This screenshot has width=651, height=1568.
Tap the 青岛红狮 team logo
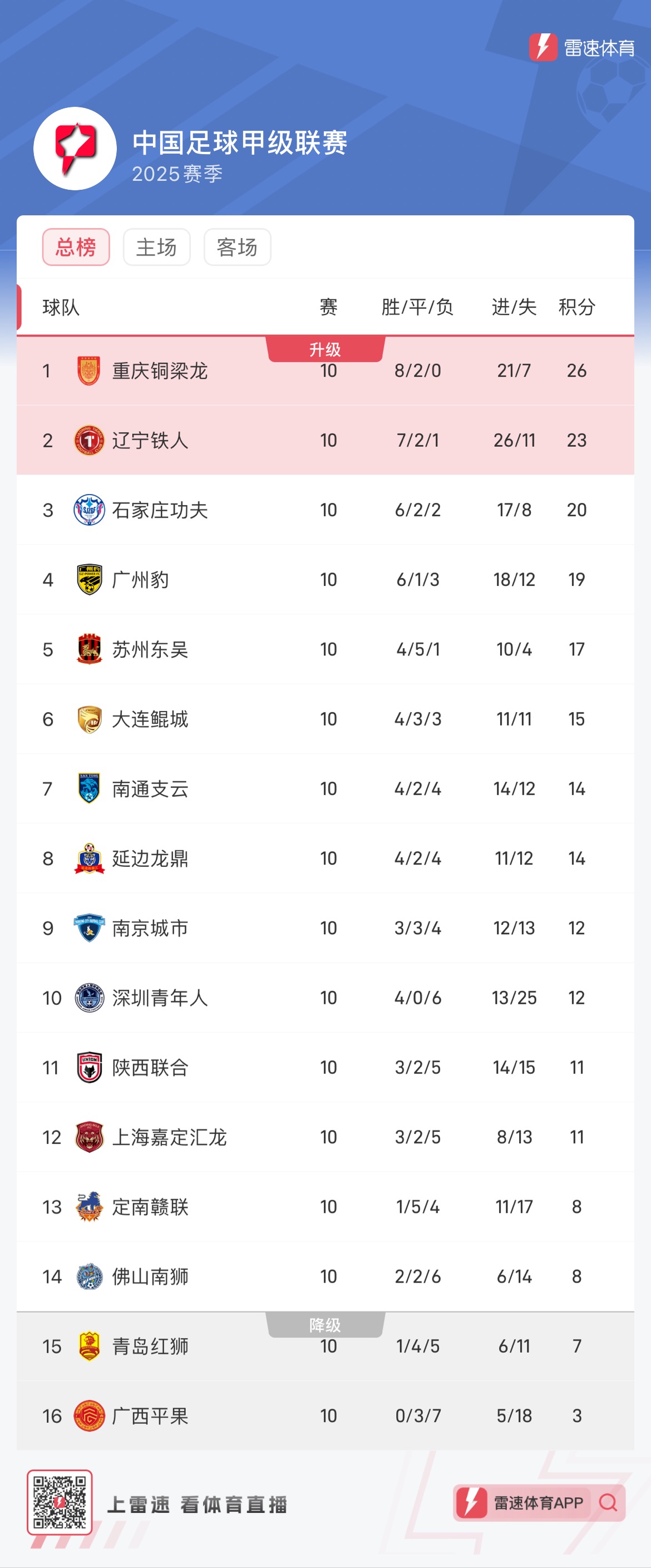tap(89, 1346)
